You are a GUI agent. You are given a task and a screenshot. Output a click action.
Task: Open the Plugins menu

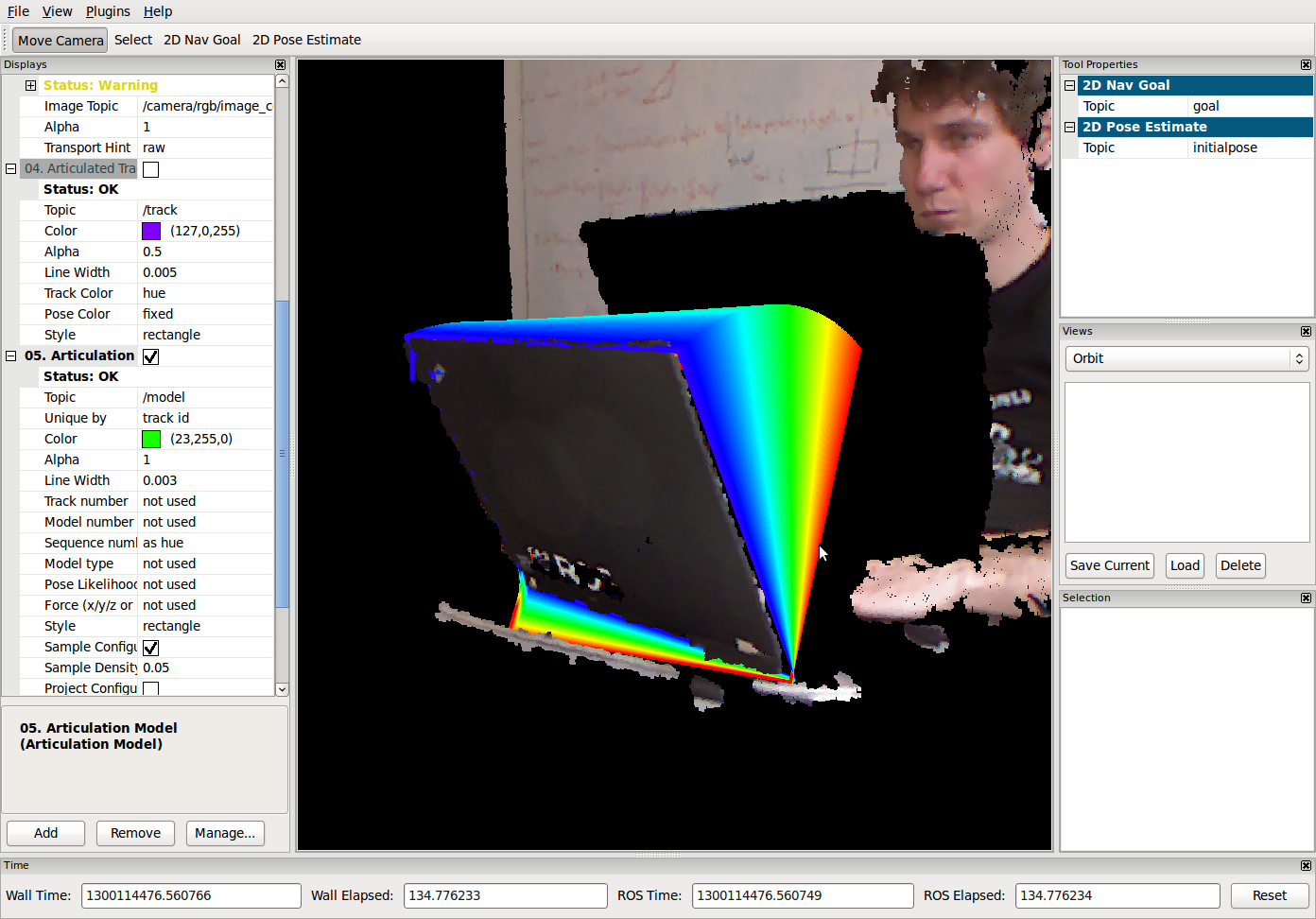coord(108,11)
